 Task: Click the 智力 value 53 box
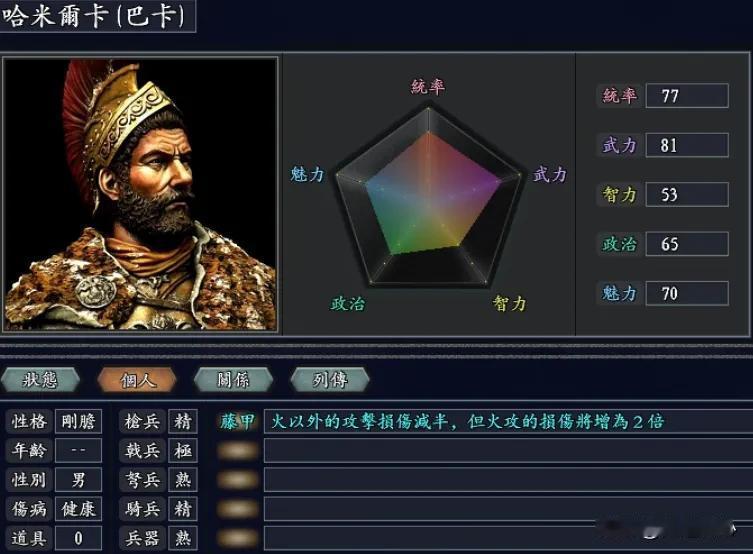(x=687, y=194)
